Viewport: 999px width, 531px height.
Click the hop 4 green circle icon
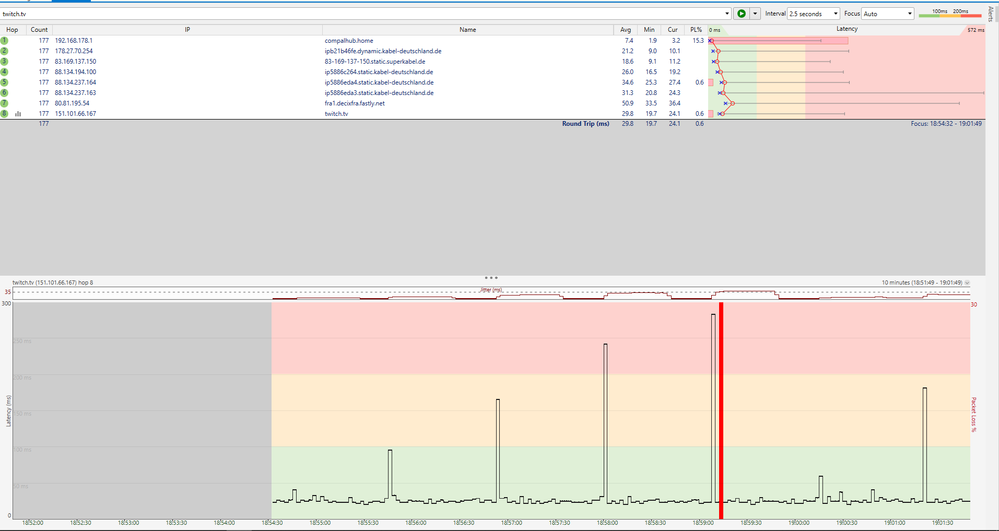tap(4, 72)
